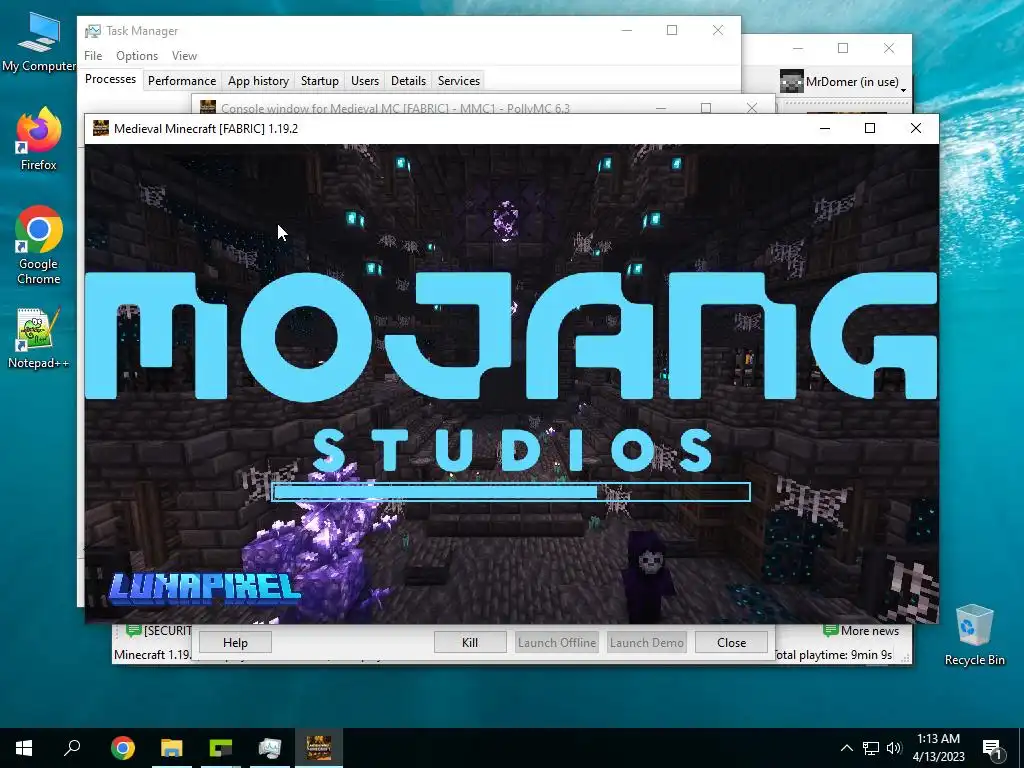This screenshot has width=1024, height=768.
Task: Click the Total playtime status text
Action: point(833,654)
